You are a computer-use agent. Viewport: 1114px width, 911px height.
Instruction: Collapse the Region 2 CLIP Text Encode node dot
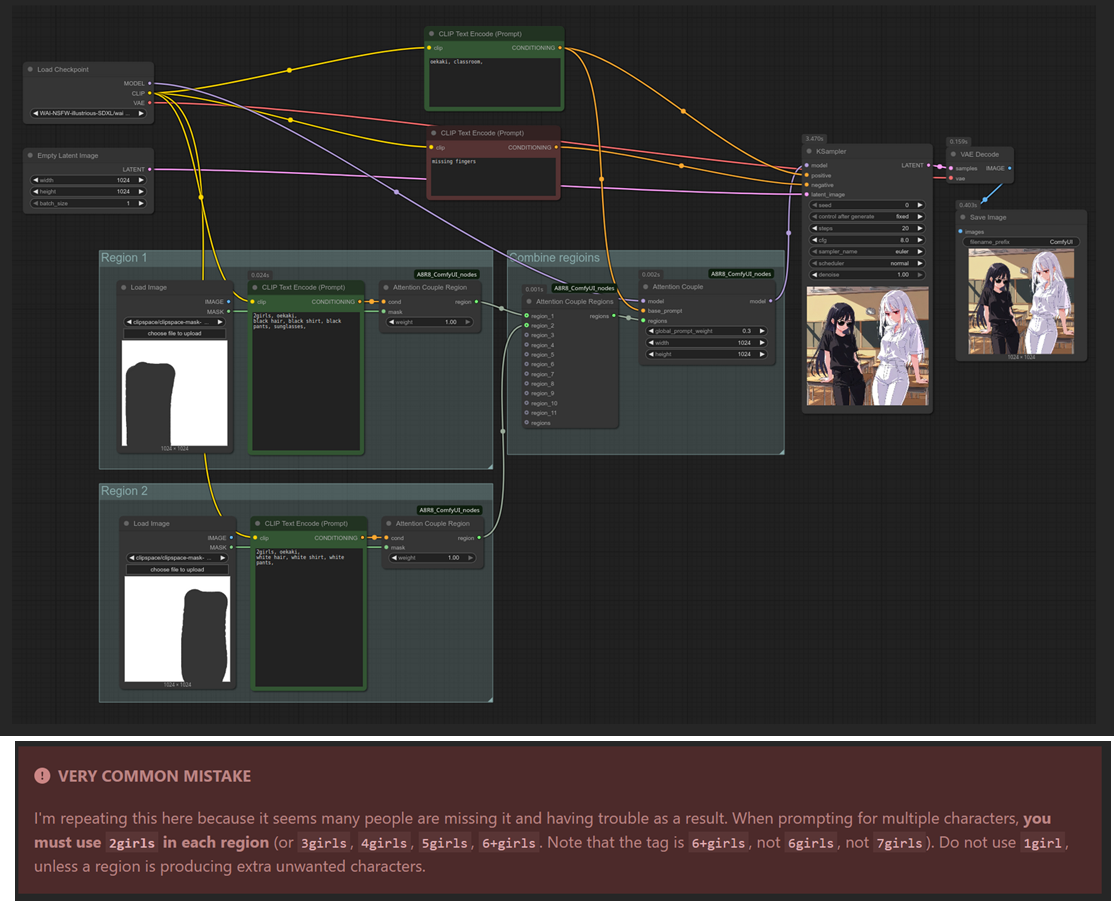[257, 524]
